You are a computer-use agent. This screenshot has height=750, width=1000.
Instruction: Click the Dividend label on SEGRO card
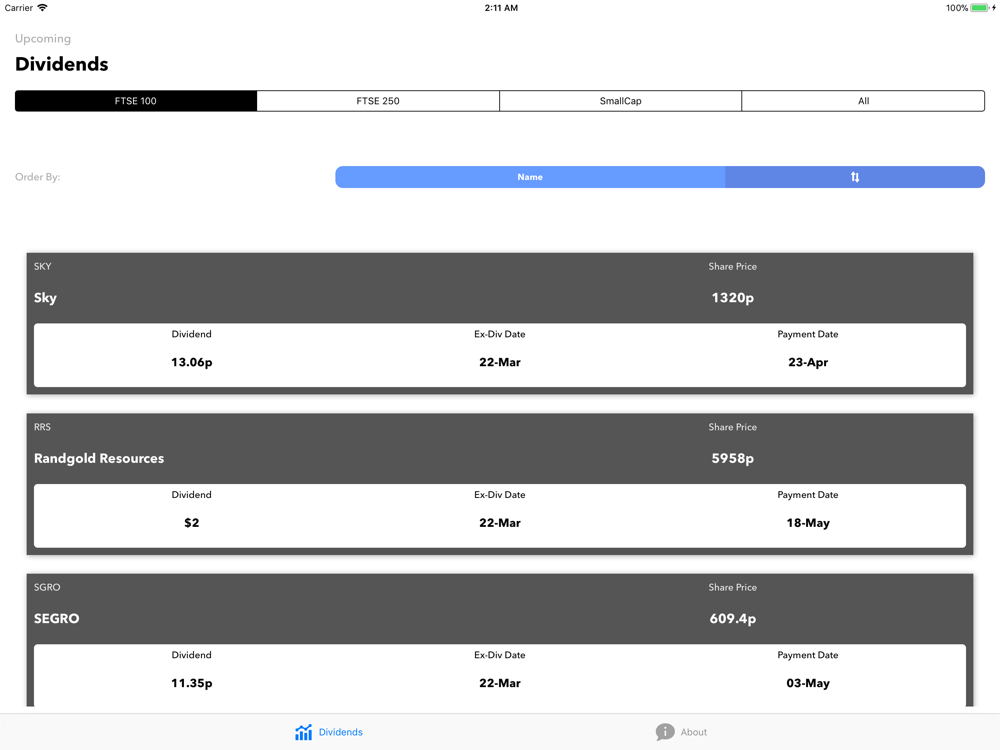tap(191, 655)
